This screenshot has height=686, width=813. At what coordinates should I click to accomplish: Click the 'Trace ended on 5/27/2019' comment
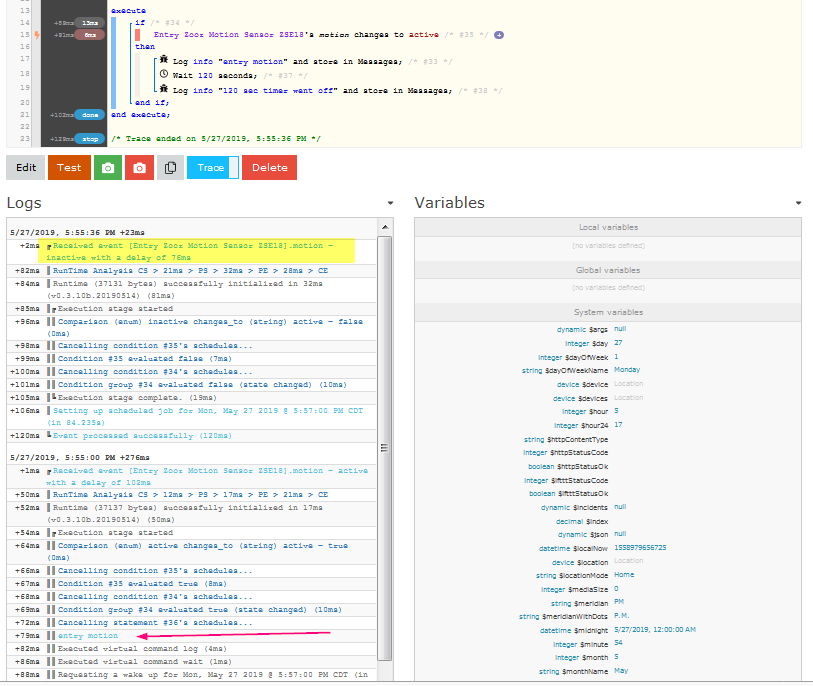tap(216, 139)
